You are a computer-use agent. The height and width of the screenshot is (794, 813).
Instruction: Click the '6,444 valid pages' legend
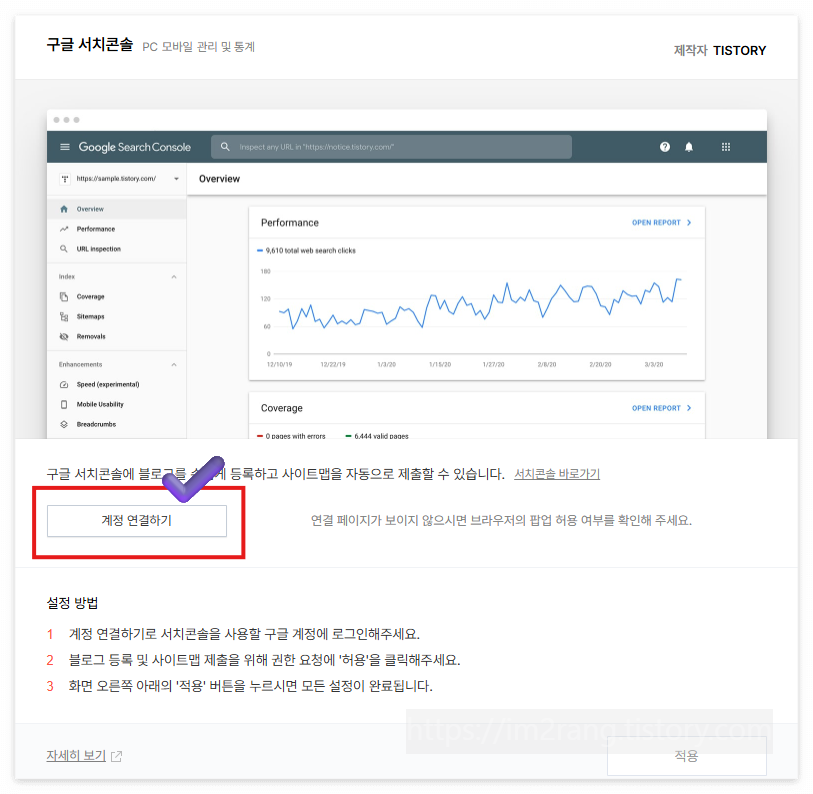[x=377, y=436]
